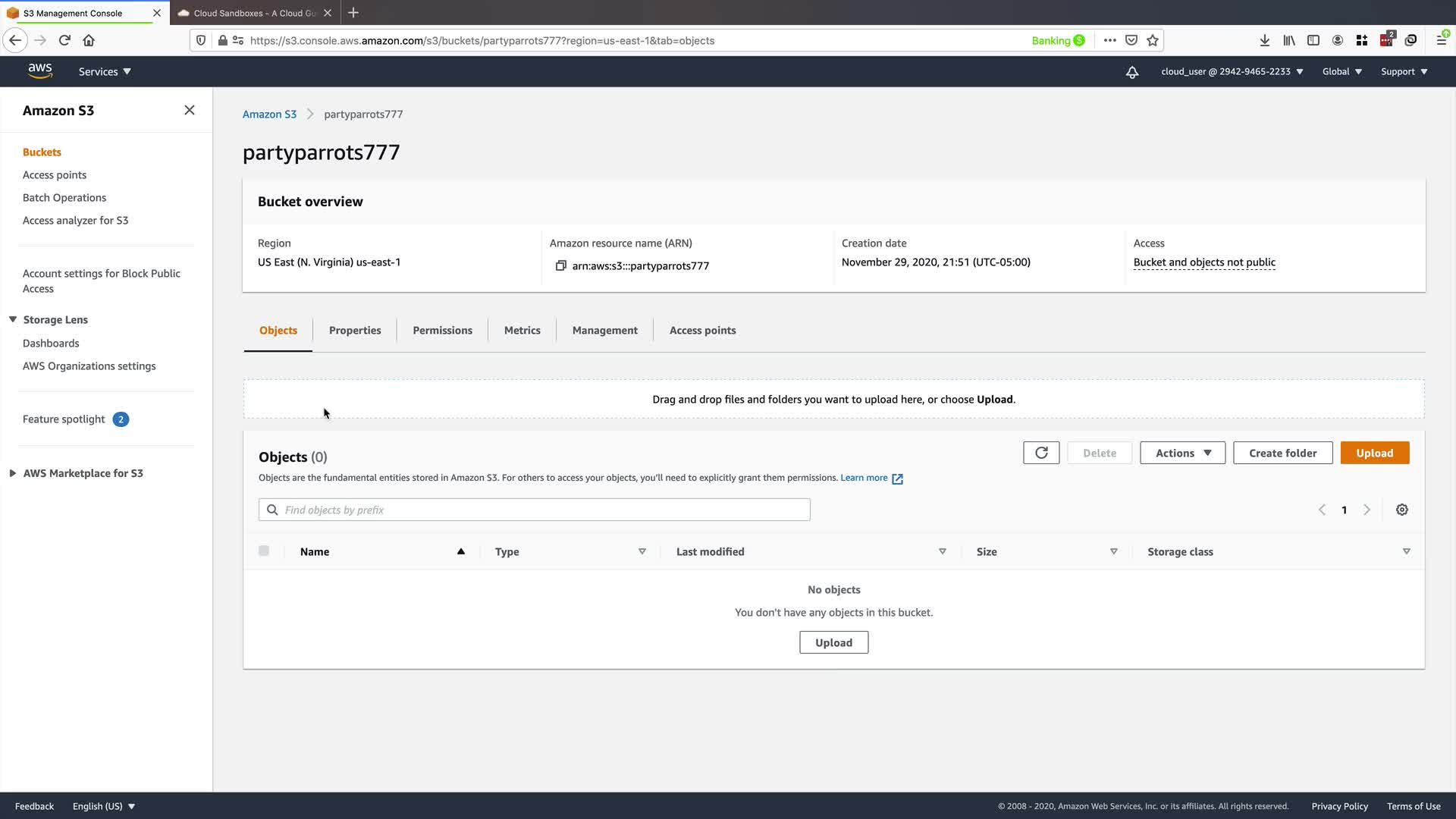The image size is (1456, 819).
Task: Select all objects checkbox in table header
Action: tap(264, 551)
